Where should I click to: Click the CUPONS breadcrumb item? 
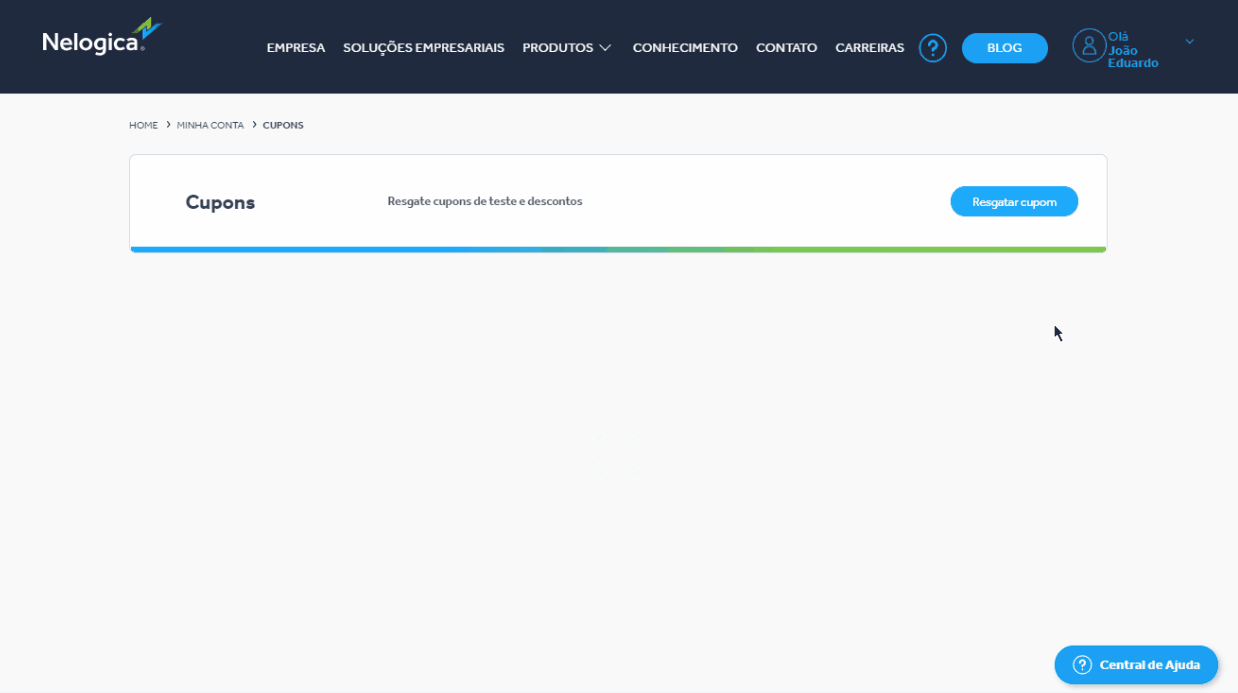[x=283, y=125]
